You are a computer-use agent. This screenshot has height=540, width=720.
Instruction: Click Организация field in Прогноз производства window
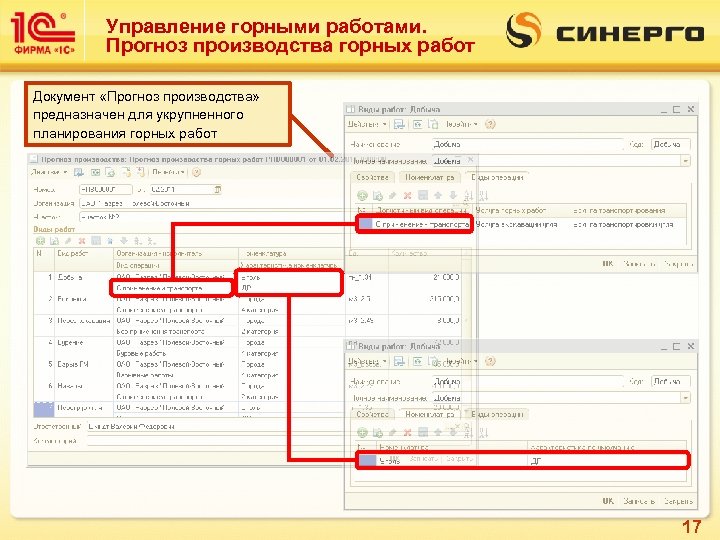click(211, 203)
